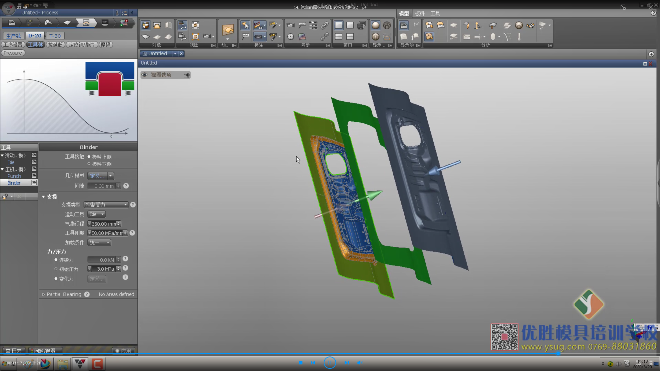The width and height of the screenshot is (660, 371).
Task: Select the radio button beside the 3.0 MPa field
Action: [56, 269]
